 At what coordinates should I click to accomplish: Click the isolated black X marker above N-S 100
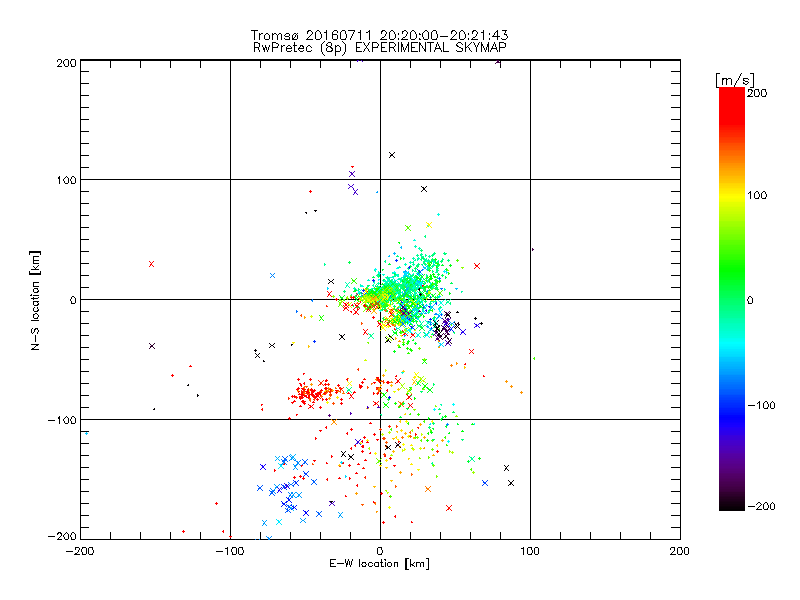pos(392,155)
